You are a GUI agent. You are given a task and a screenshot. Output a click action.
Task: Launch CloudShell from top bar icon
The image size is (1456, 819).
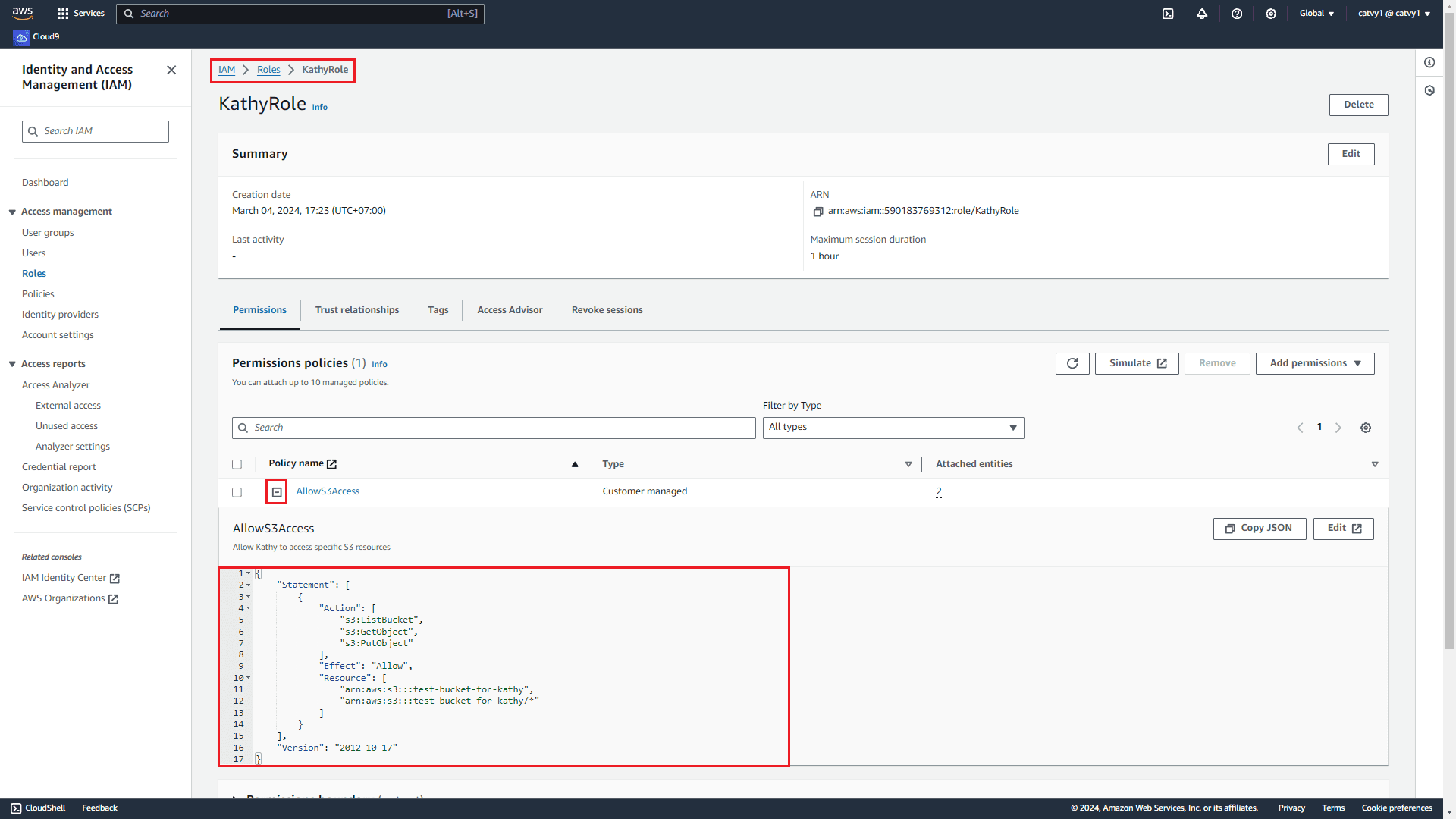coord(1168,14)
